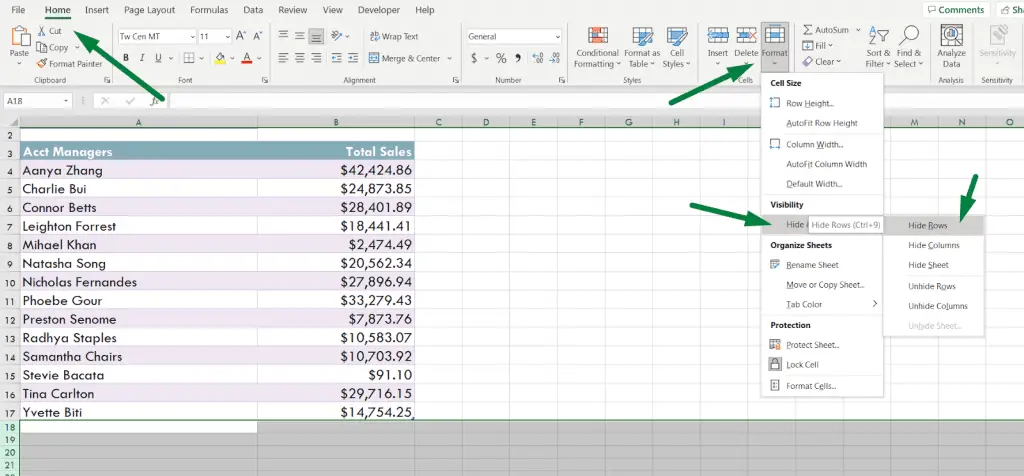This screenshot has height=476, width=1024.
Task: Click the Accounting dollar format icon
Action: click(474, 58)
